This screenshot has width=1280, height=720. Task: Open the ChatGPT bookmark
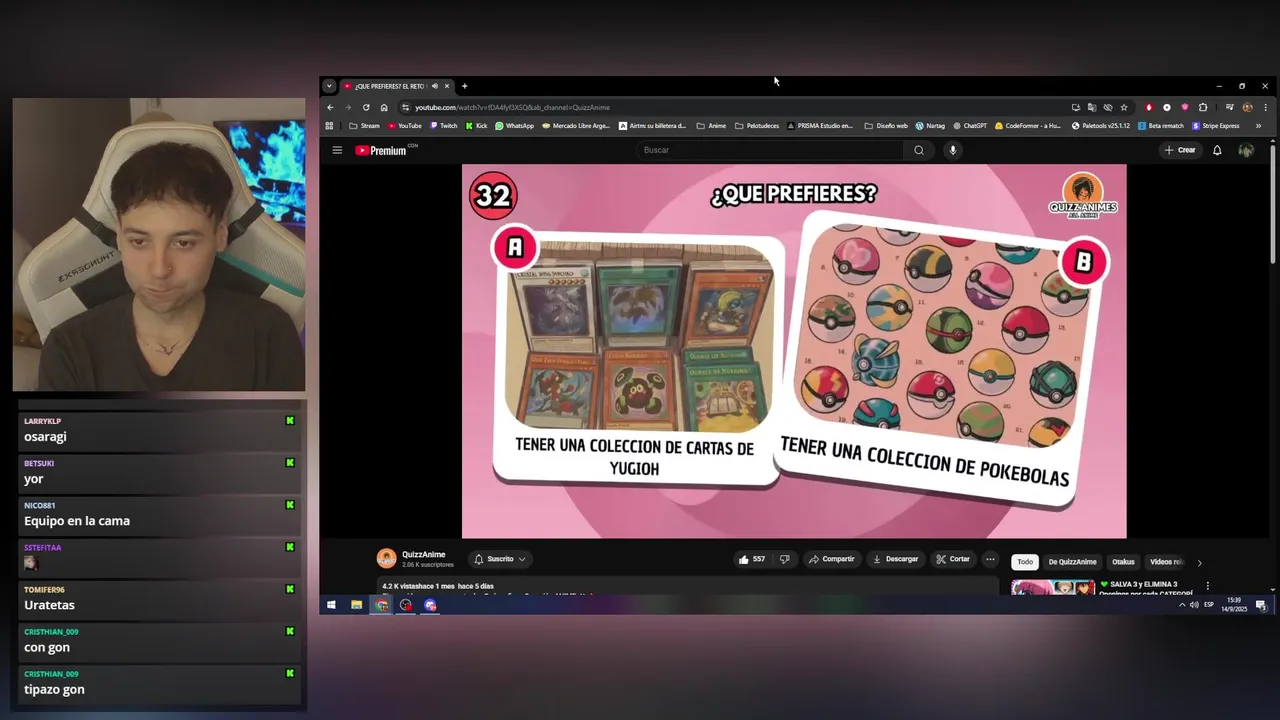click(969, 126)
